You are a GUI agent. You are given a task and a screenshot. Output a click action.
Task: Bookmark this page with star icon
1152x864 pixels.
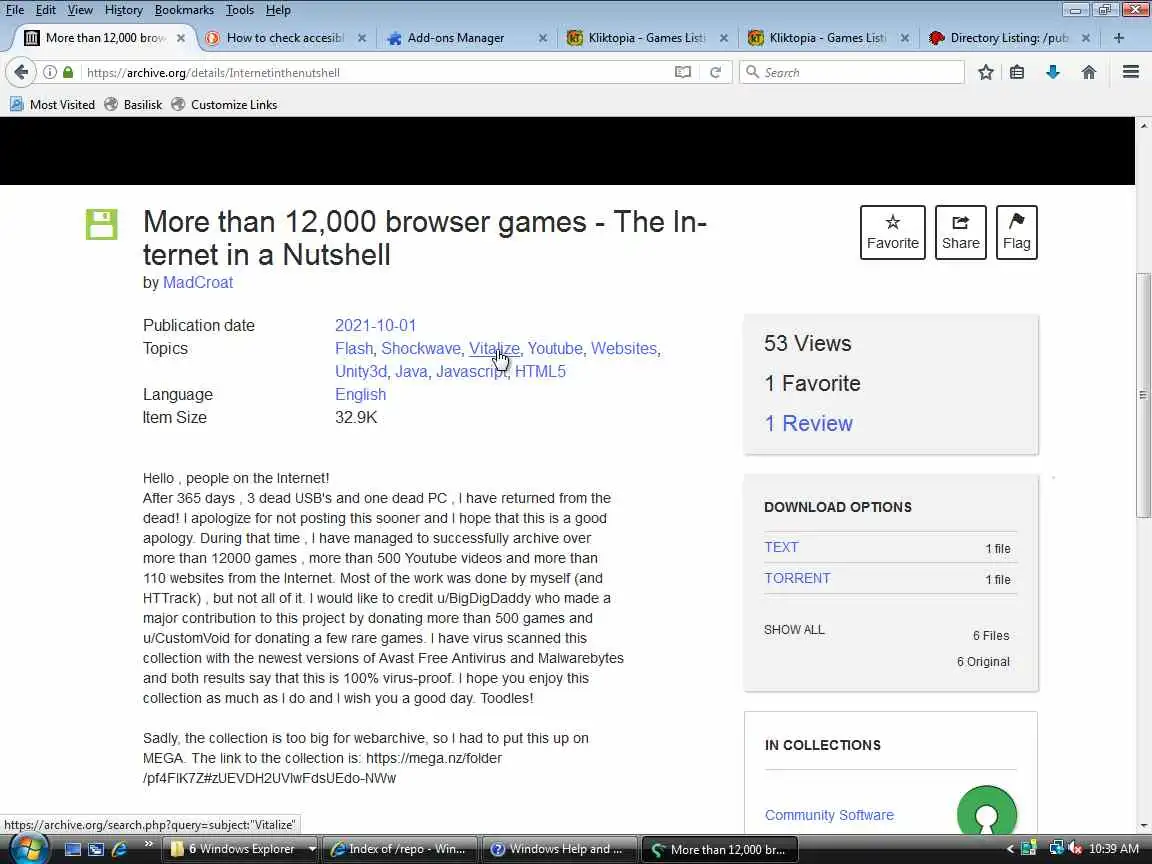[986, 72]
